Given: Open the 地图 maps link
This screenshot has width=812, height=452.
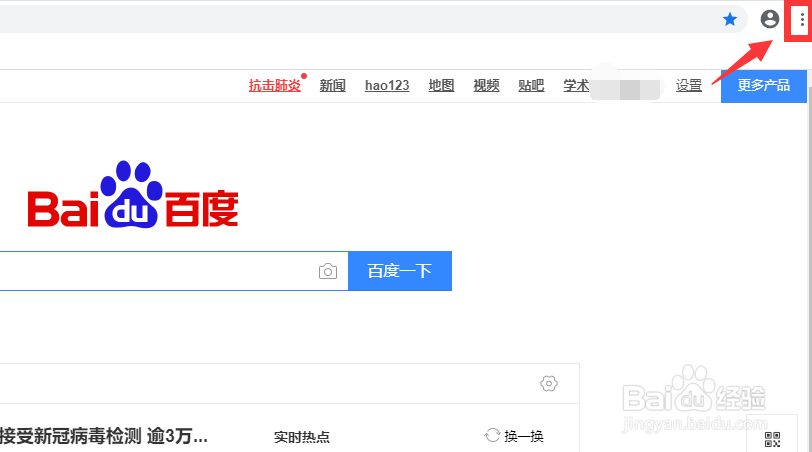Looking at the screenshot, I should pyautogui.click(x=441, y=85).
